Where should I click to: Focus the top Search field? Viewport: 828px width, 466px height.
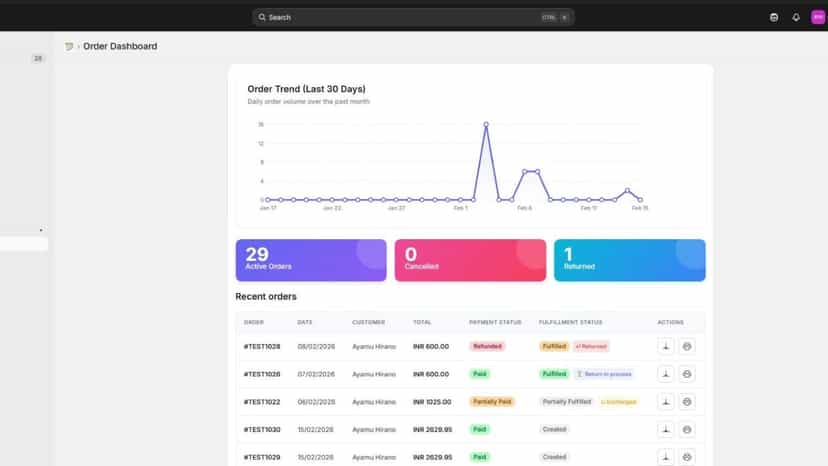[413, 17]
